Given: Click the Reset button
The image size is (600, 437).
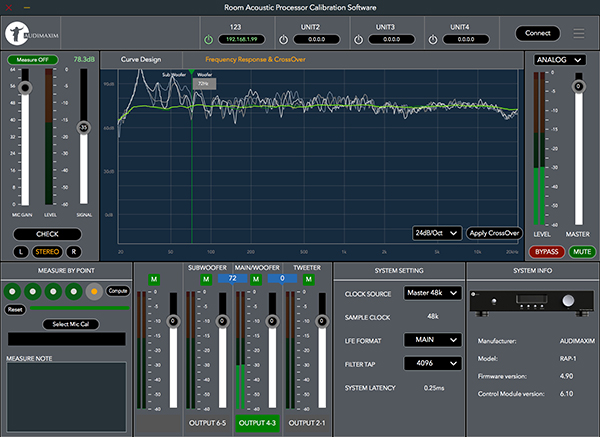Looking at the screenshot, I should point(15,310).
